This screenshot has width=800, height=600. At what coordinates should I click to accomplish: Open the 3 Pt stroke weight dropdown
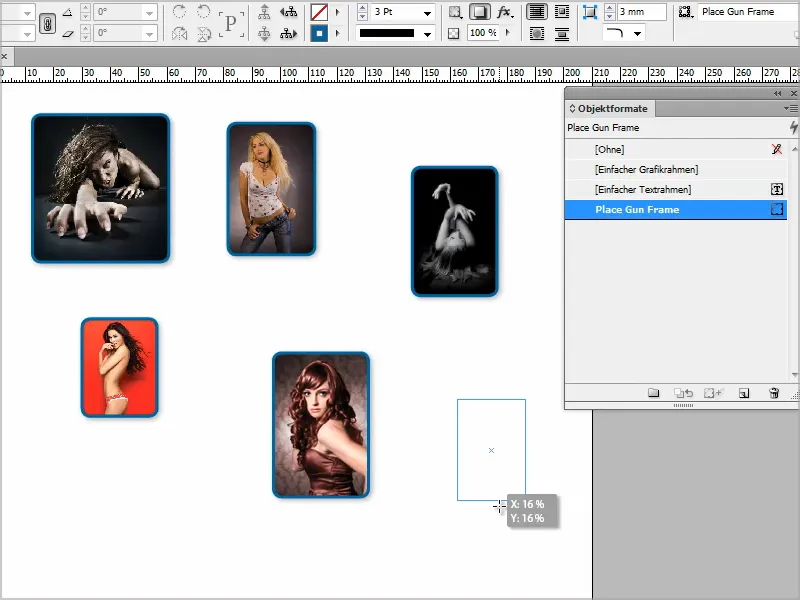pos(428,13)
